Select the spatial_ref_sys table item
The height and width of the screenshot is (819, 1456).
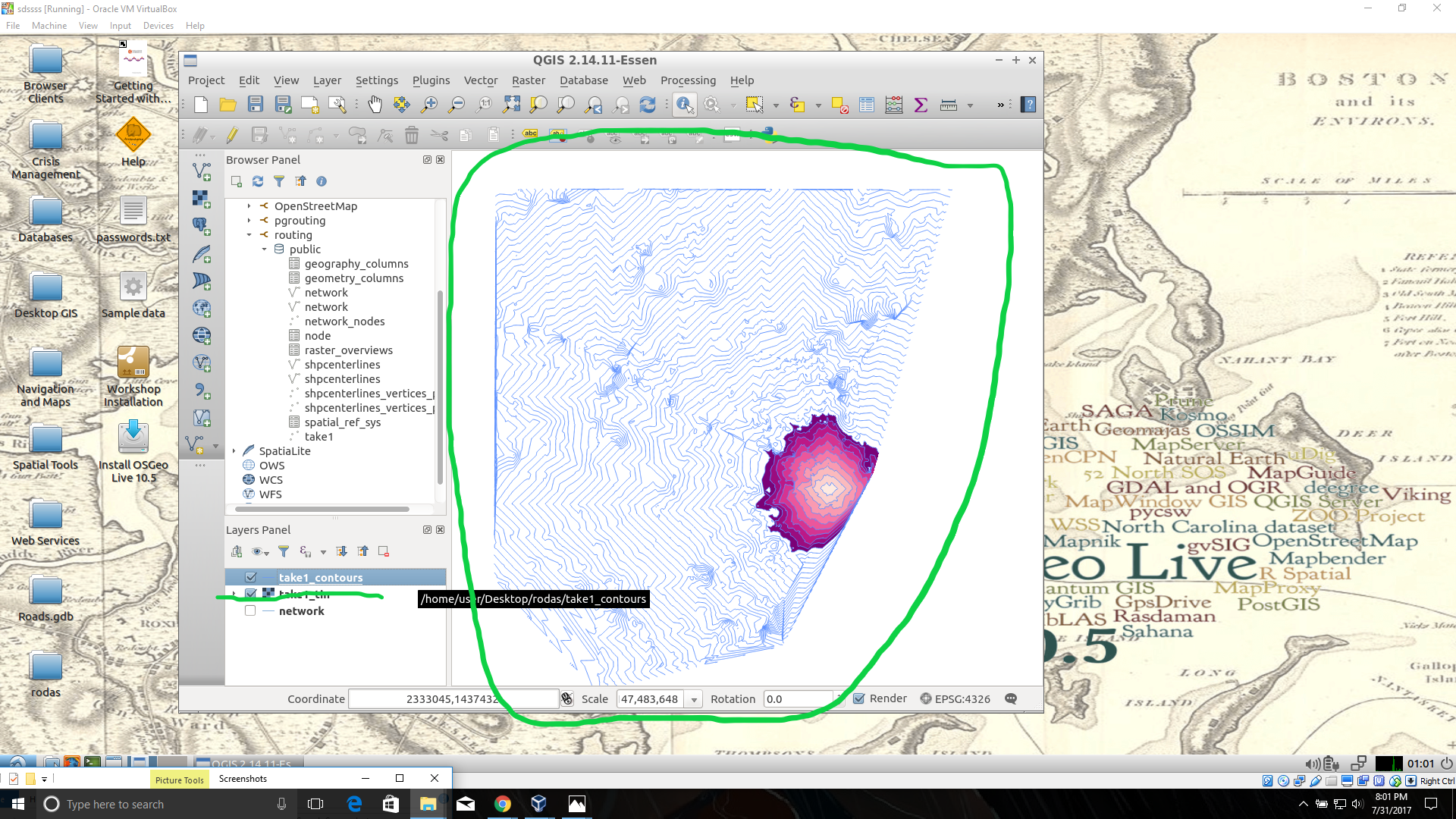[342, 422]
